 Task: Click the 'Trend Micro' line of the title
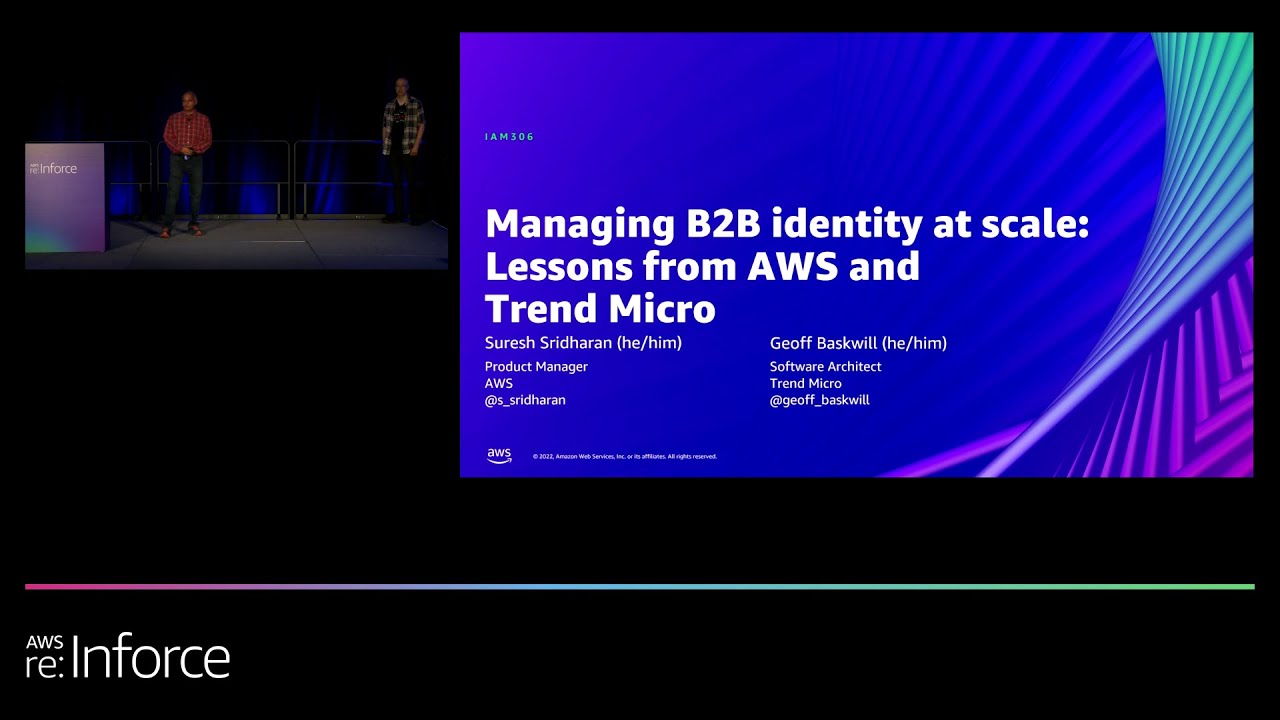point(600,309)
